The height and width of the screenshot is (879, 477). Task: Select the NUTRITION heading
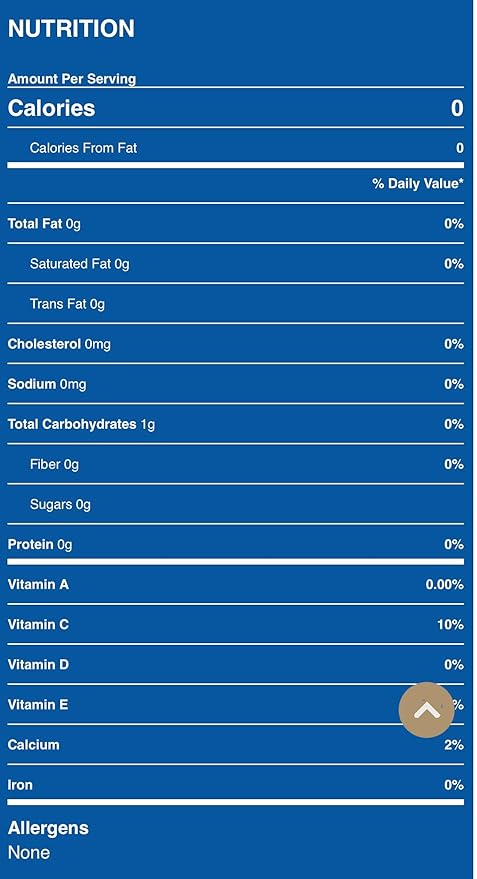[71, 29]
